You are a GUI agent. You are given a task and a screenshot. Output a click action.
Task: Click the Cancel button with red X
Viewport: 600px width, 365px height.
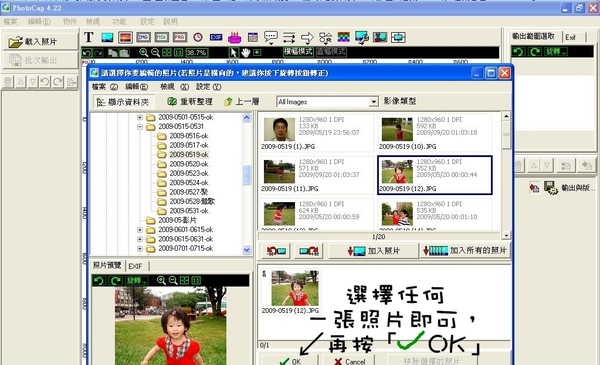pyautogui.click(x=350, y=361)
